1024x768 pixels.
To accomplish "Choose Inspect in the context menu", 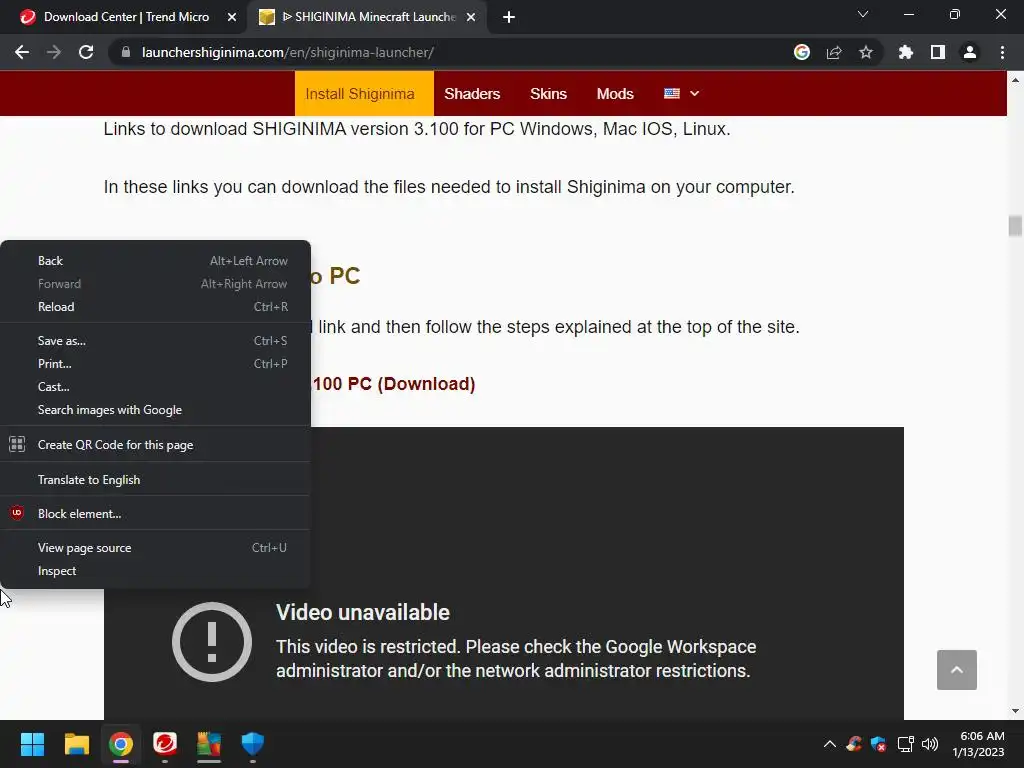I will click(x=155, y=571).
